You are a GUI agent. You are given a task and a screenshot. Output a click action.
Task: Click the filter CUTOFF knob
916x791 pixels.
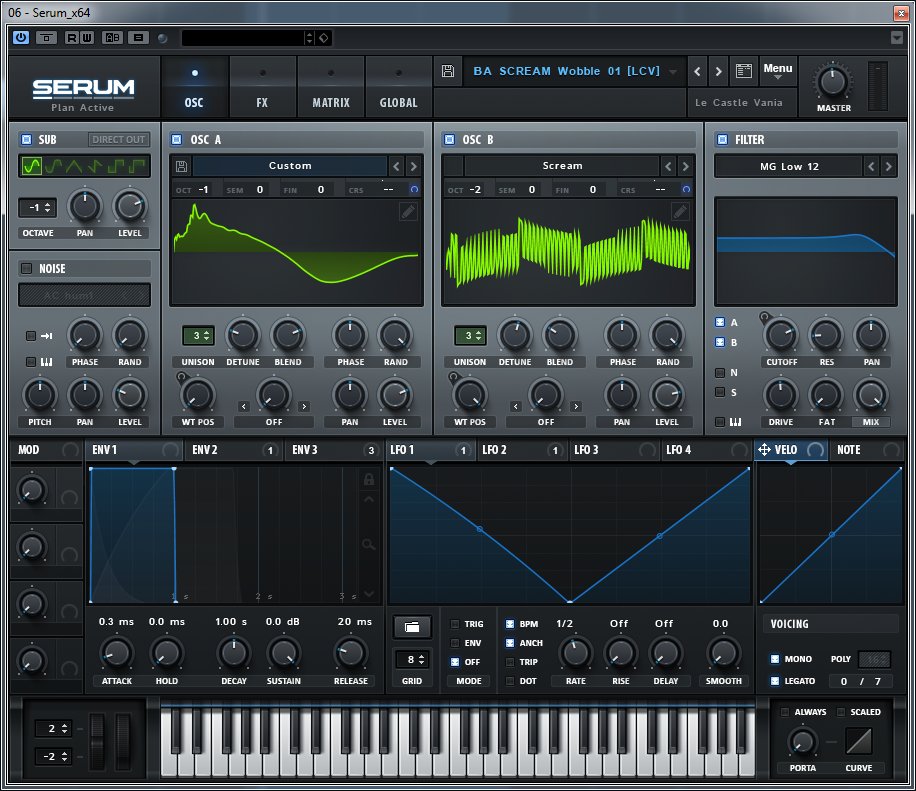click(x=781, y=336)
